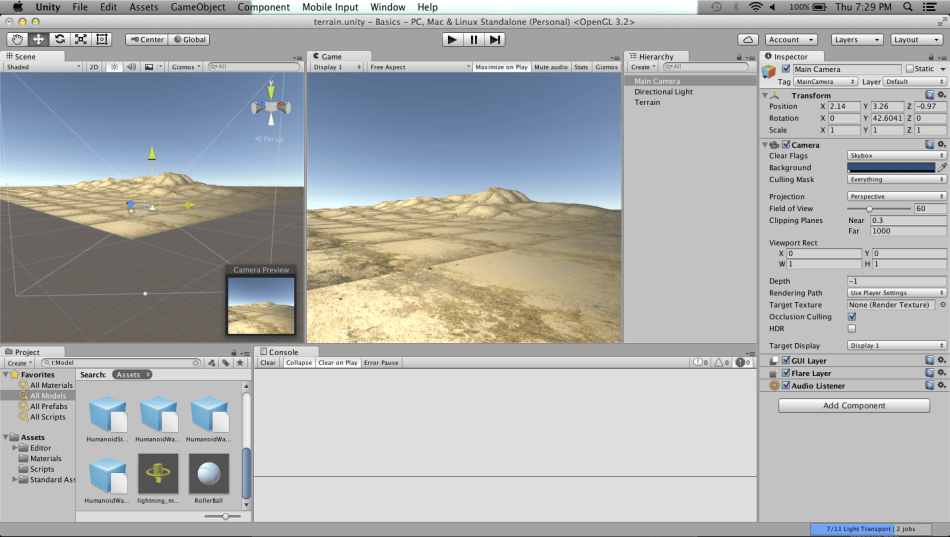The width and height of the screenshot is (950, 537).
Task: Toggle console warning count filter
Action: click(x=722, y=362)
